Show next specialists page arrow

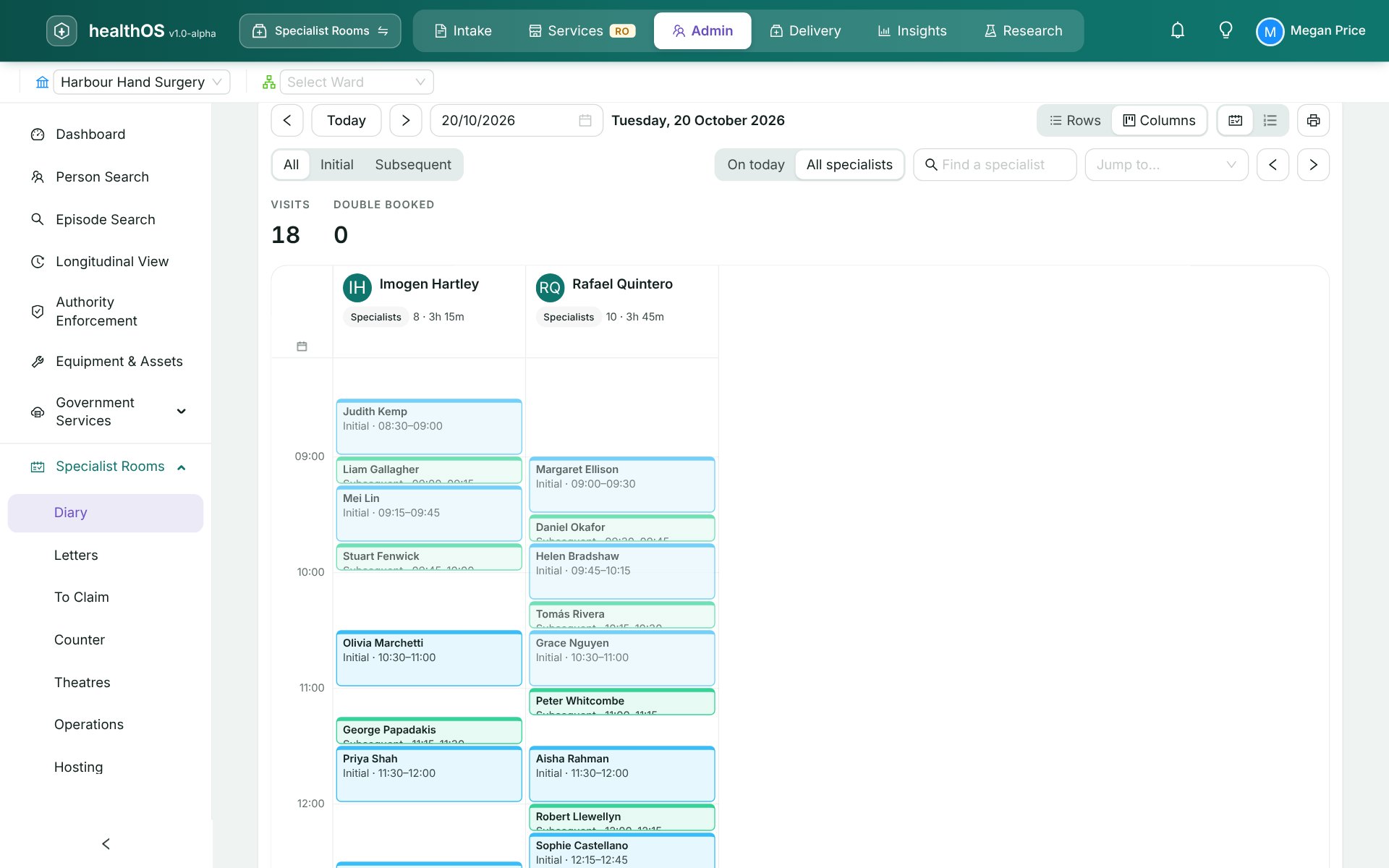[x=1313, y=165]
